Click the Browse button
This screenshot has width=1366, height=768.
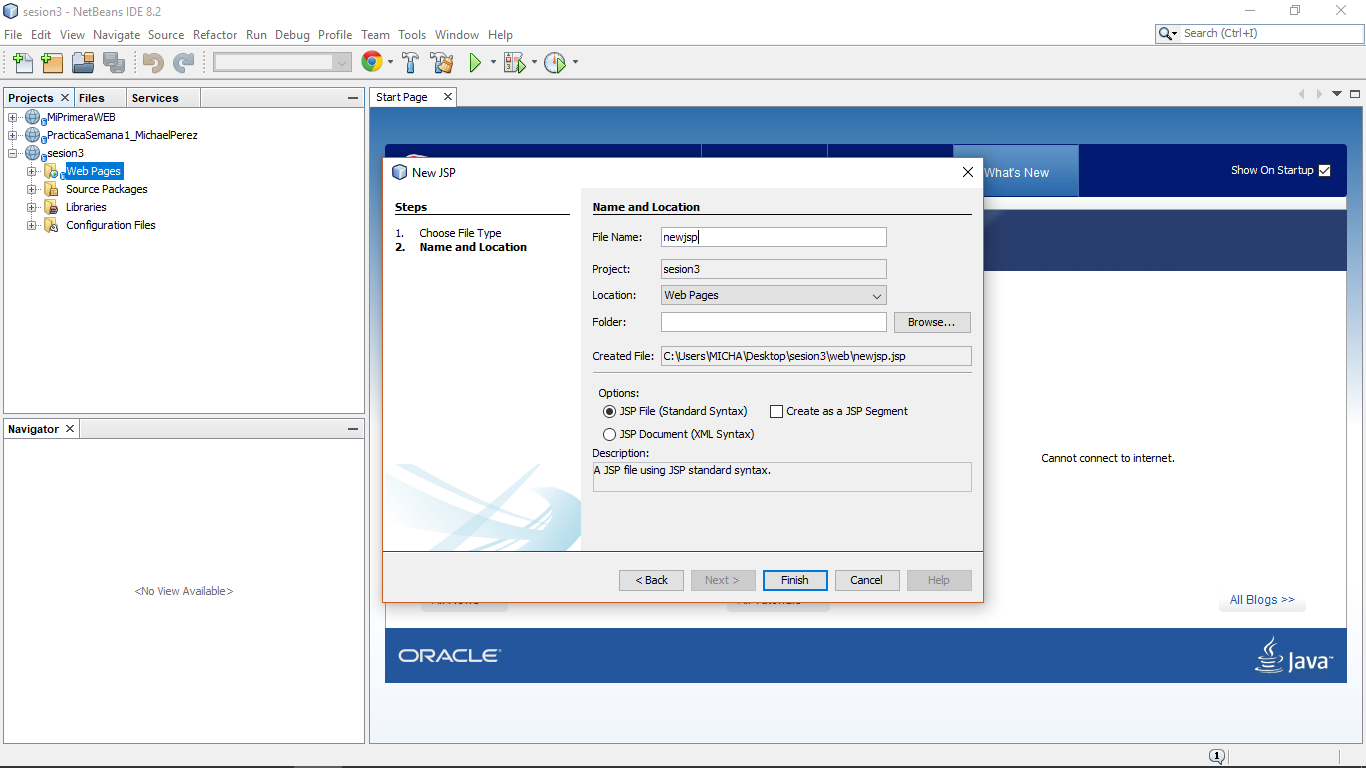932,322
